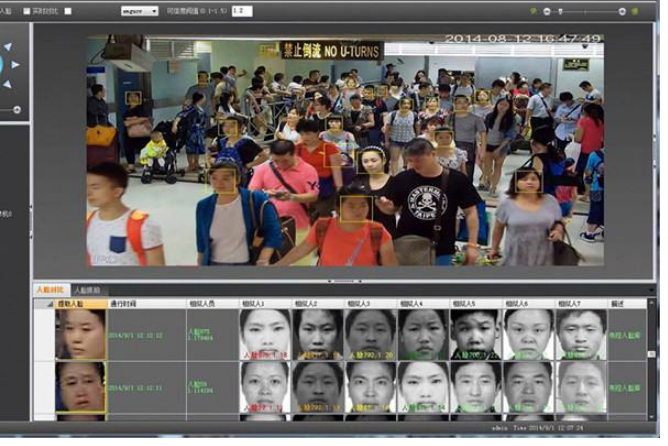Screen dimensions: 668x446
Task: Expand the panel menu arrow right of tabs
Action: point(651,290)
